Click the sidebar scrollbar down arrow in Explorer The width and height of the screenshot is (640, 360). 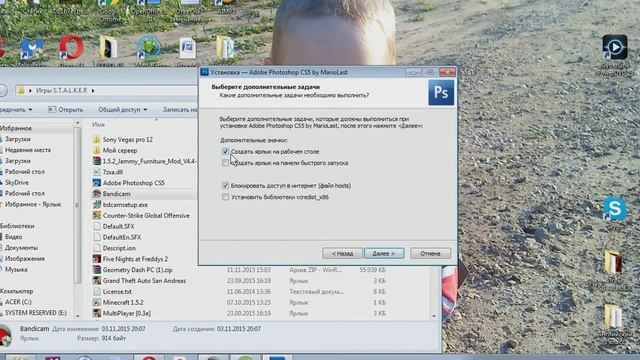pyautogui.click(x=77, y=316)
